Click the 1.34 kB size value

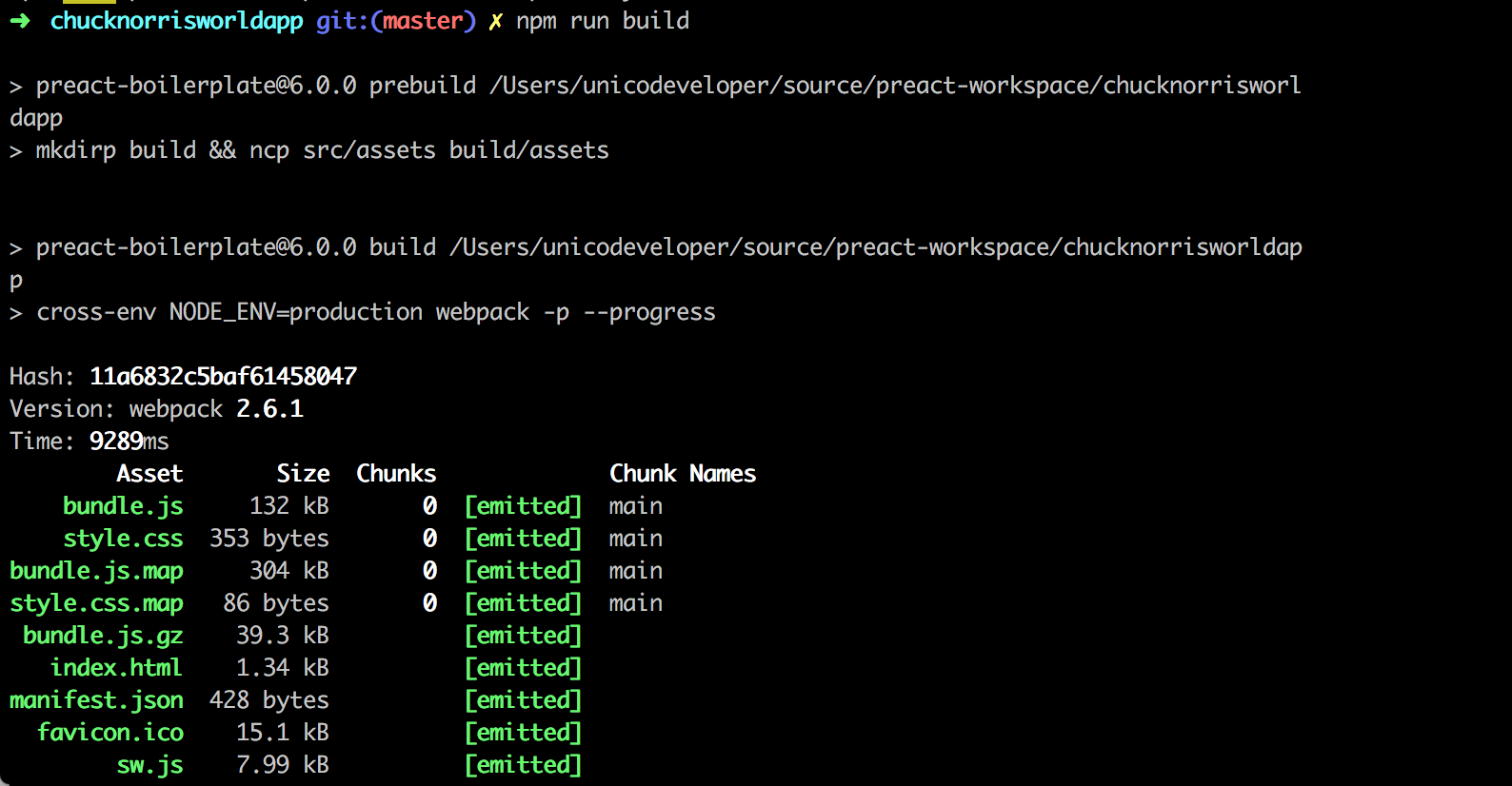tap(283, 668)
